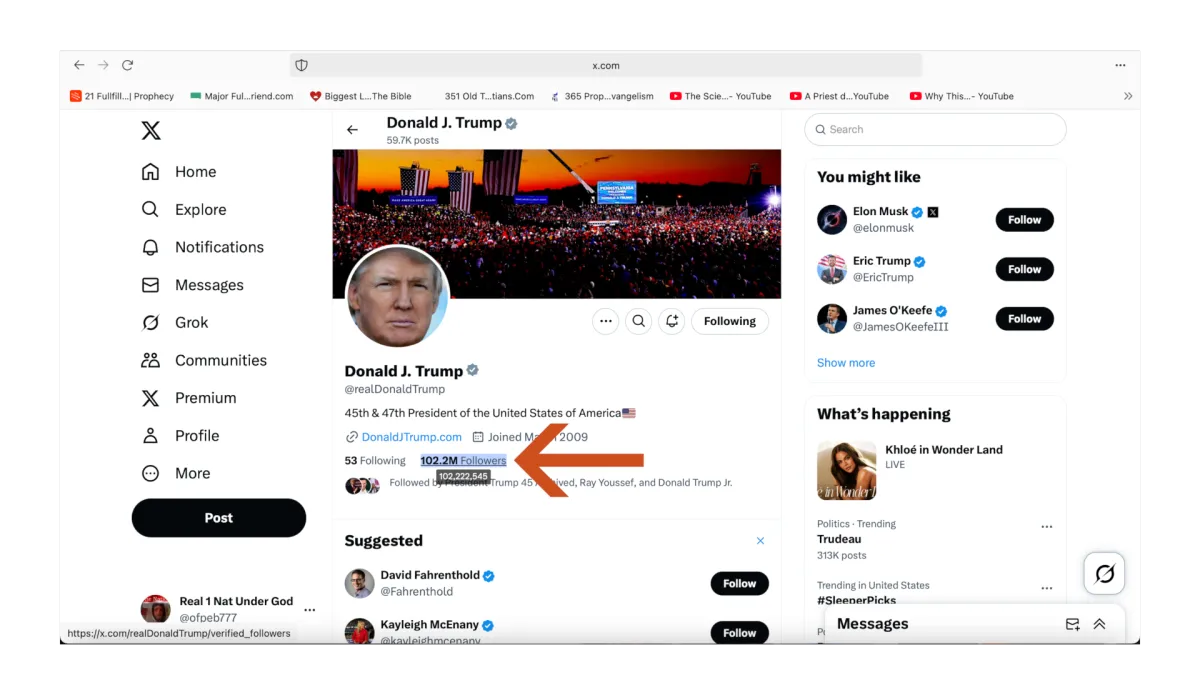The height and width of the screenshot is (675, 1200).
Task: Click the Real 1 Nat Under God avatar
Action: pyautogui.click(x=155, y=609)
